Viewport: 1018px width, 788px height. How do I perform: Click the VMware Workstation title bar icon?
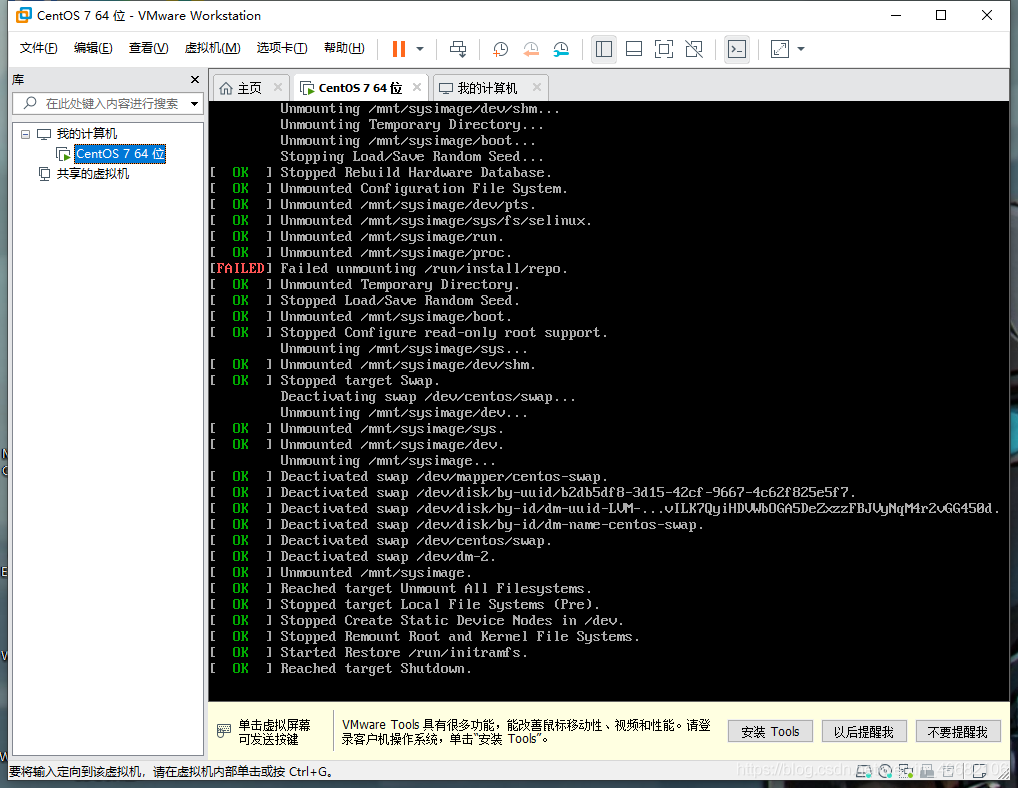click(x=23, y=15)
